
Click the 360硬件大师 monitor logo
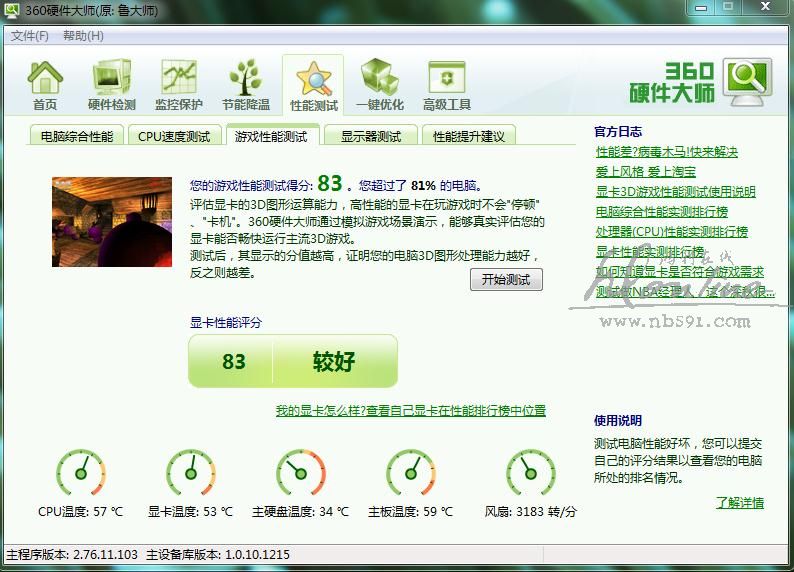tap(747, 81)
